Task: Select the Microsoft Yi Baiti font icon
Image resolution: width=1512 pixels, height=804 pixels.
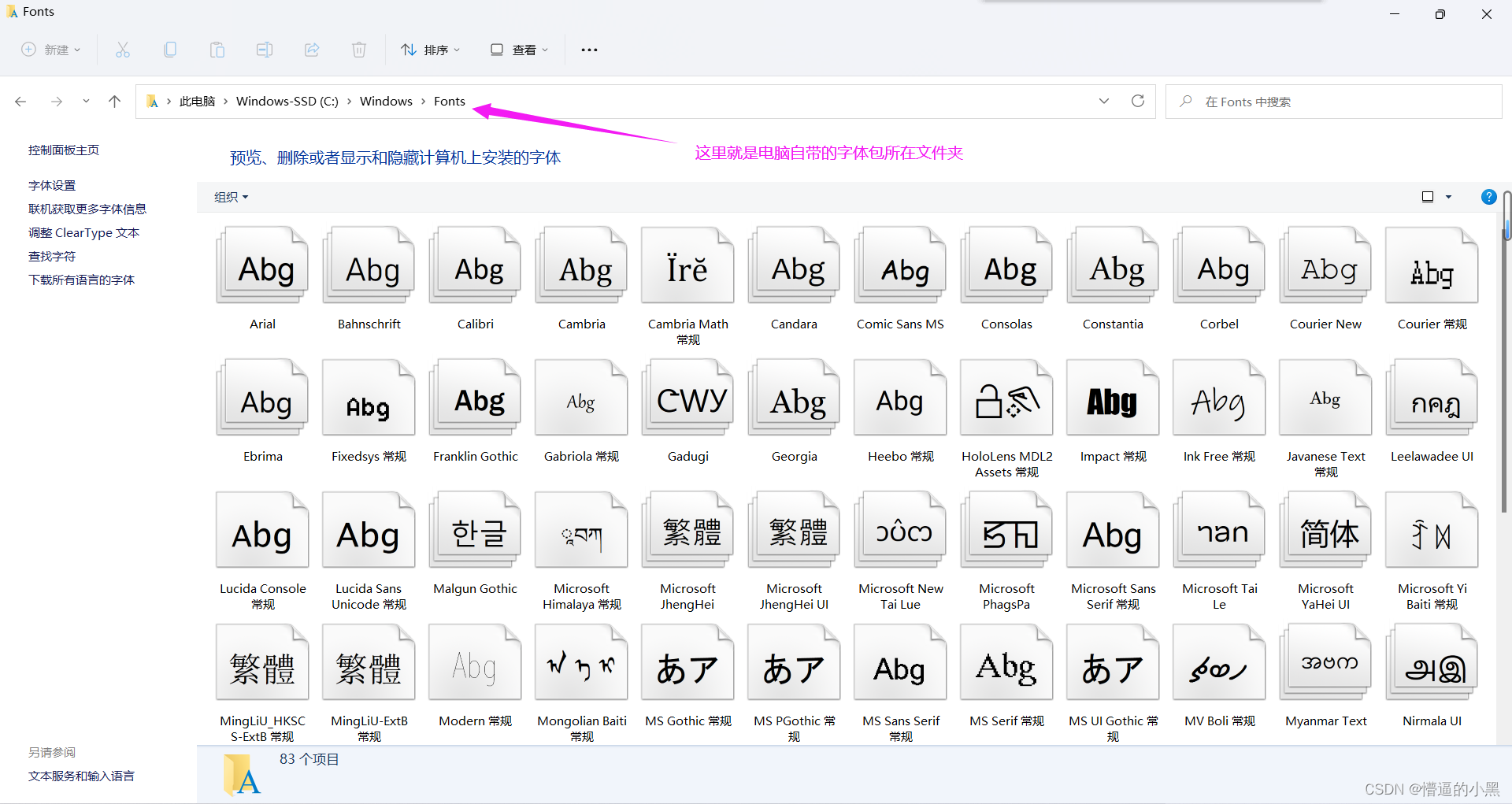Action: pyautogui.click(x=1432, y=530)
